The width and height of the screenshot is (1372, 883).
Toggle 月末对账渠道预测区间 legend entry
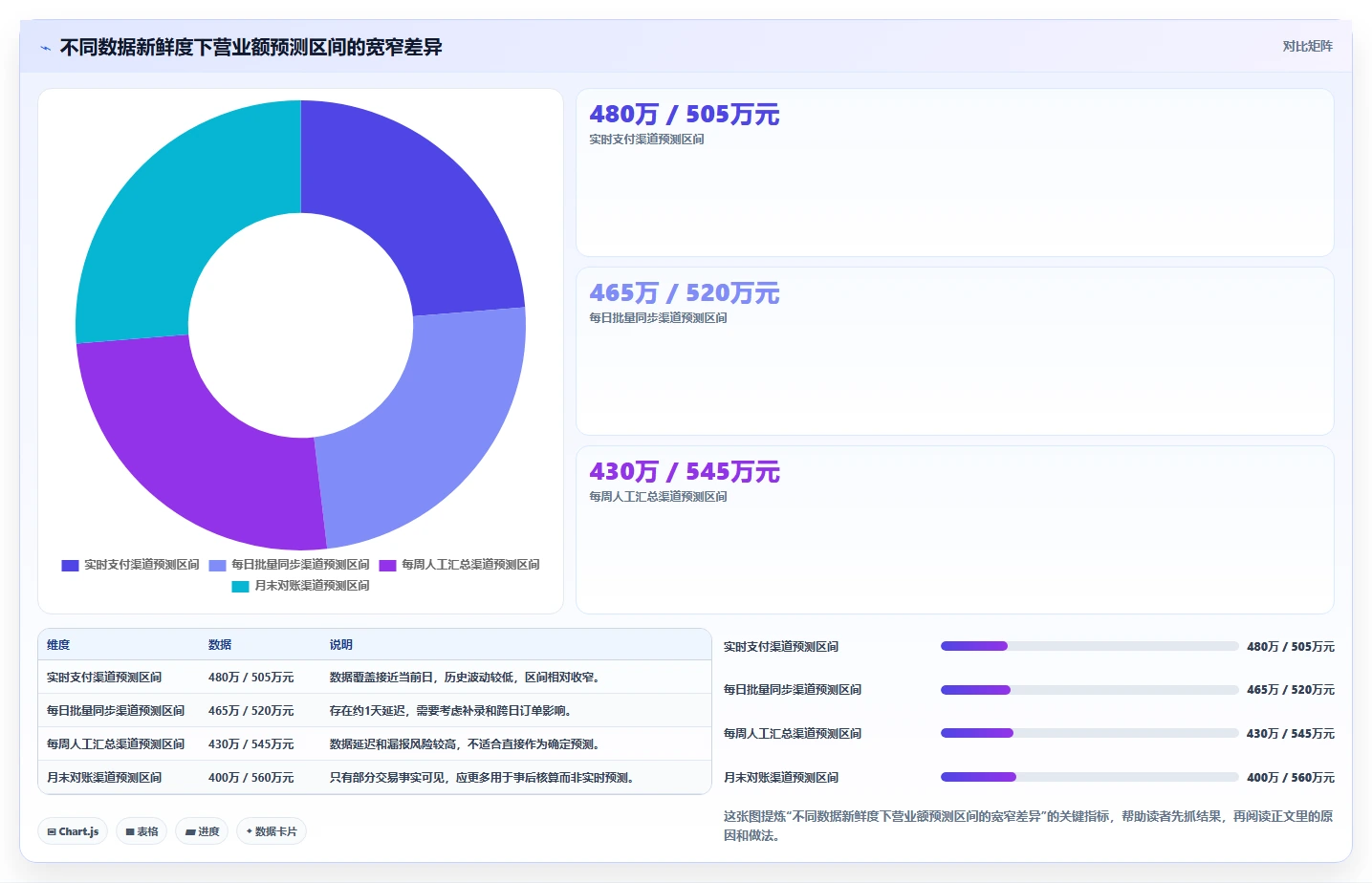pyautogui.click(x=300, y=586)
